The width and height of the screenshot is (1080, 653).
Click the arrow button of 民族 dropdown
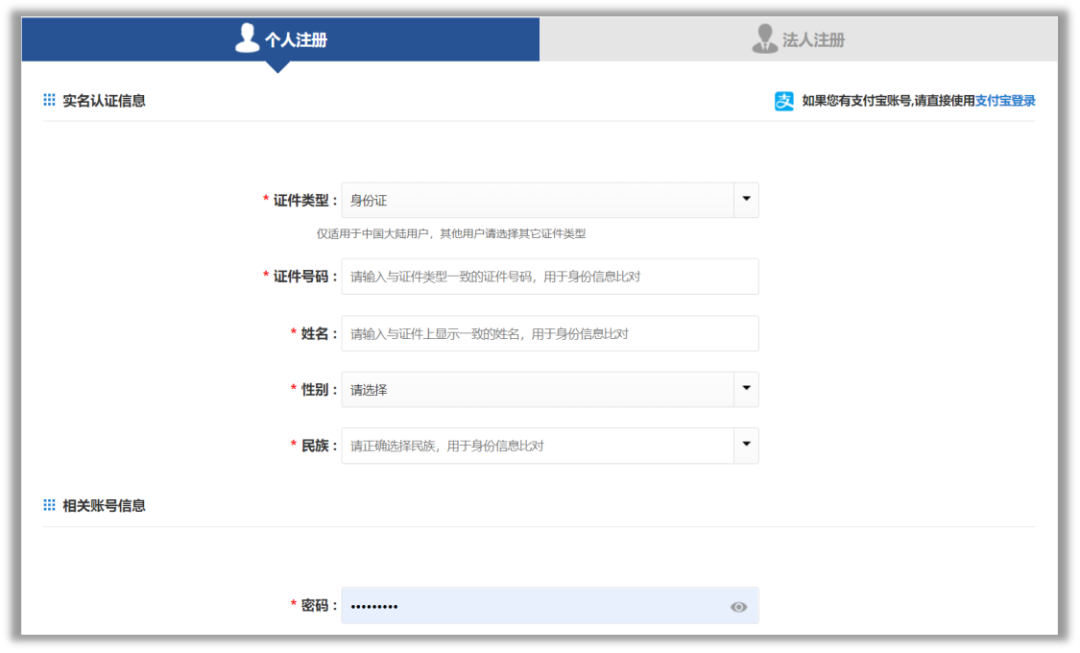tap(746, 445)
